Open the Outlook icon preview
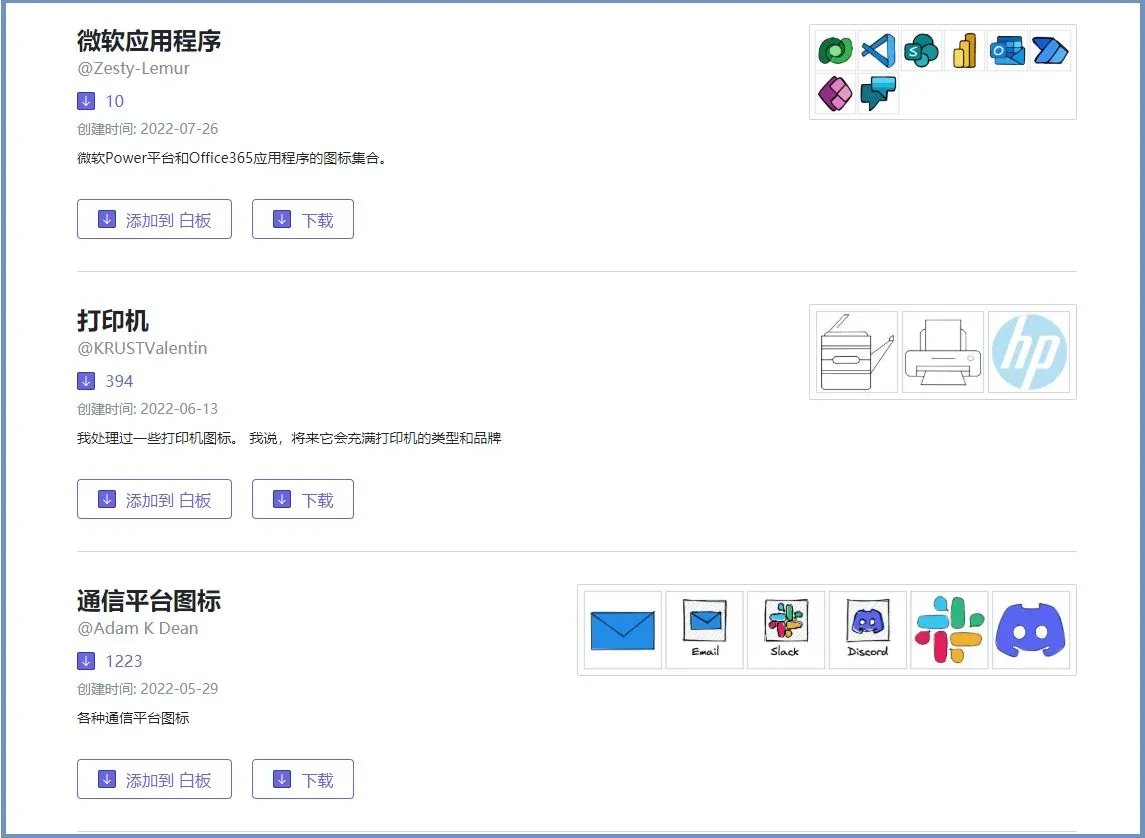This screenshot has width=1145, height=838. (x=1007, y=50)
